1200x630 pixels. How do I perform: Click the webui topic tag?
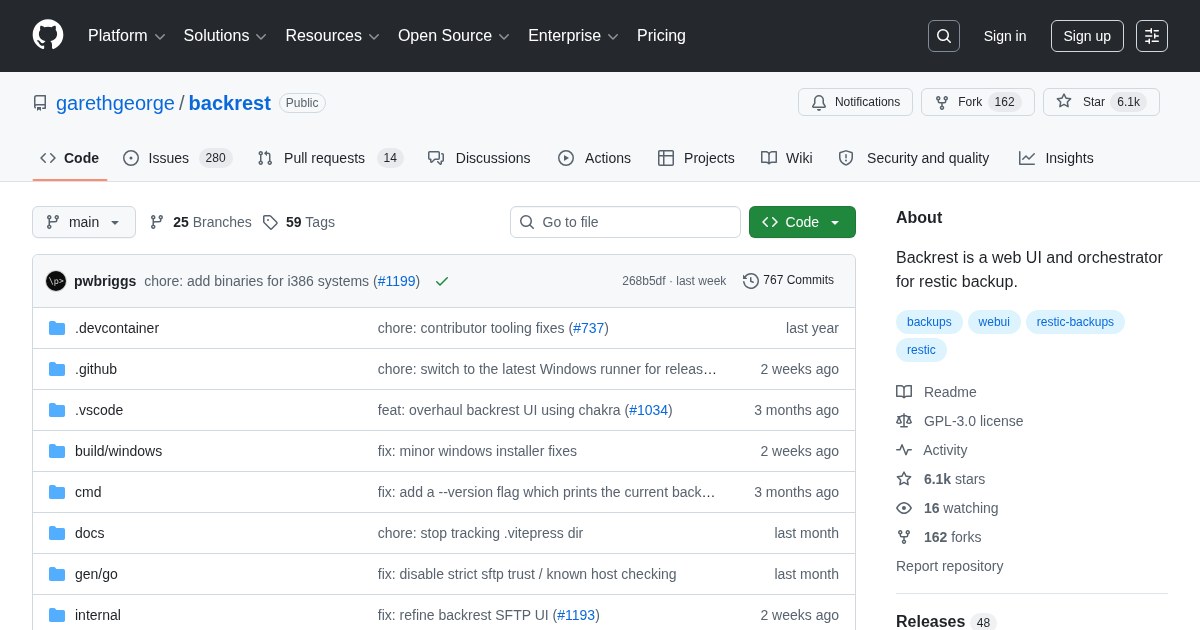(994, 322)
